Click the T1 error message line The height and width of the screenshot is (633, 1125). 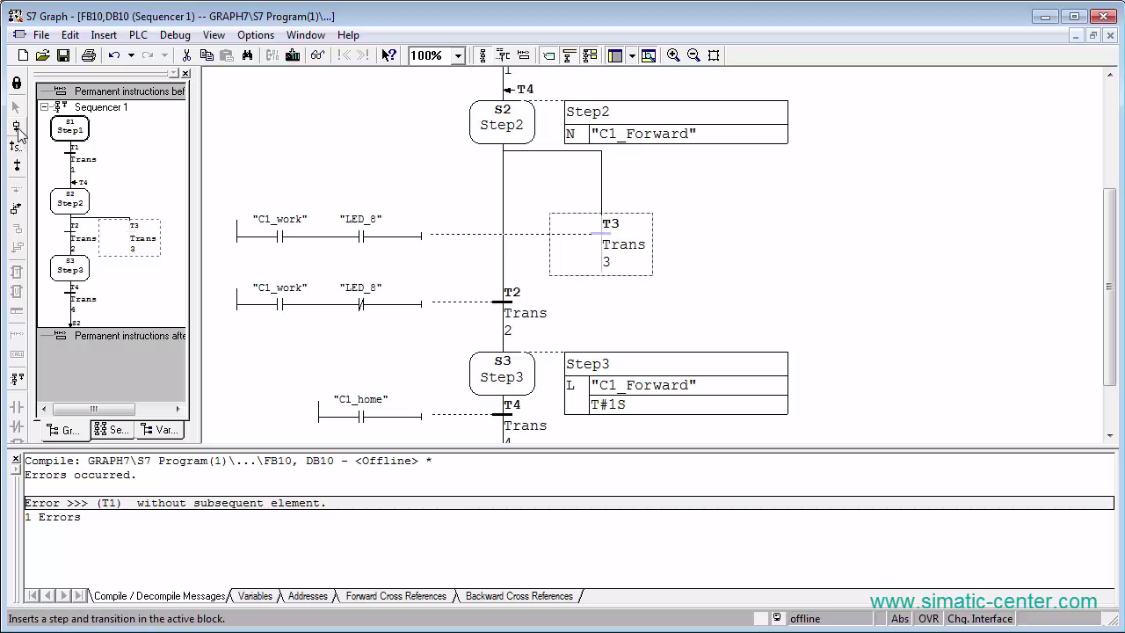568,503
